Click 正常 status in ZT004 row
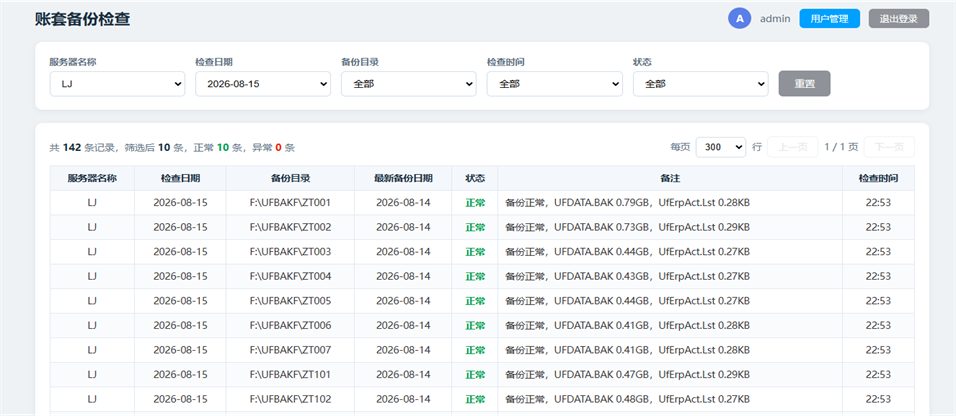The height and width of the screenshot is (416, 956). pyautogui.click(x=475, y=276)
